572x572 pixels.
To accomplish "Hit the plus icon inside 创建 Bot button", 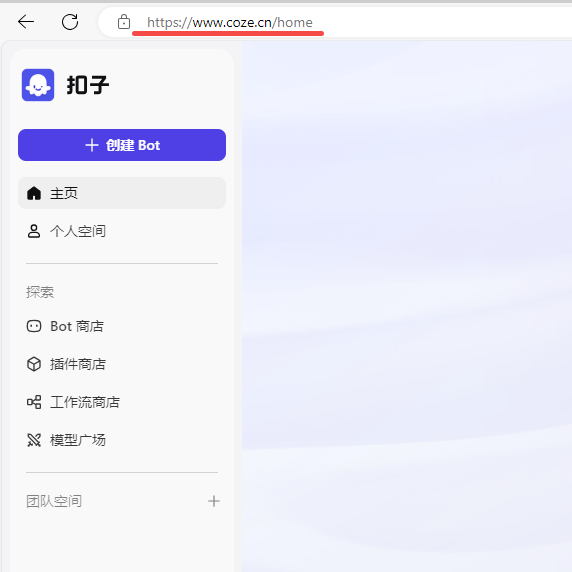I will (x=92, y=145).
